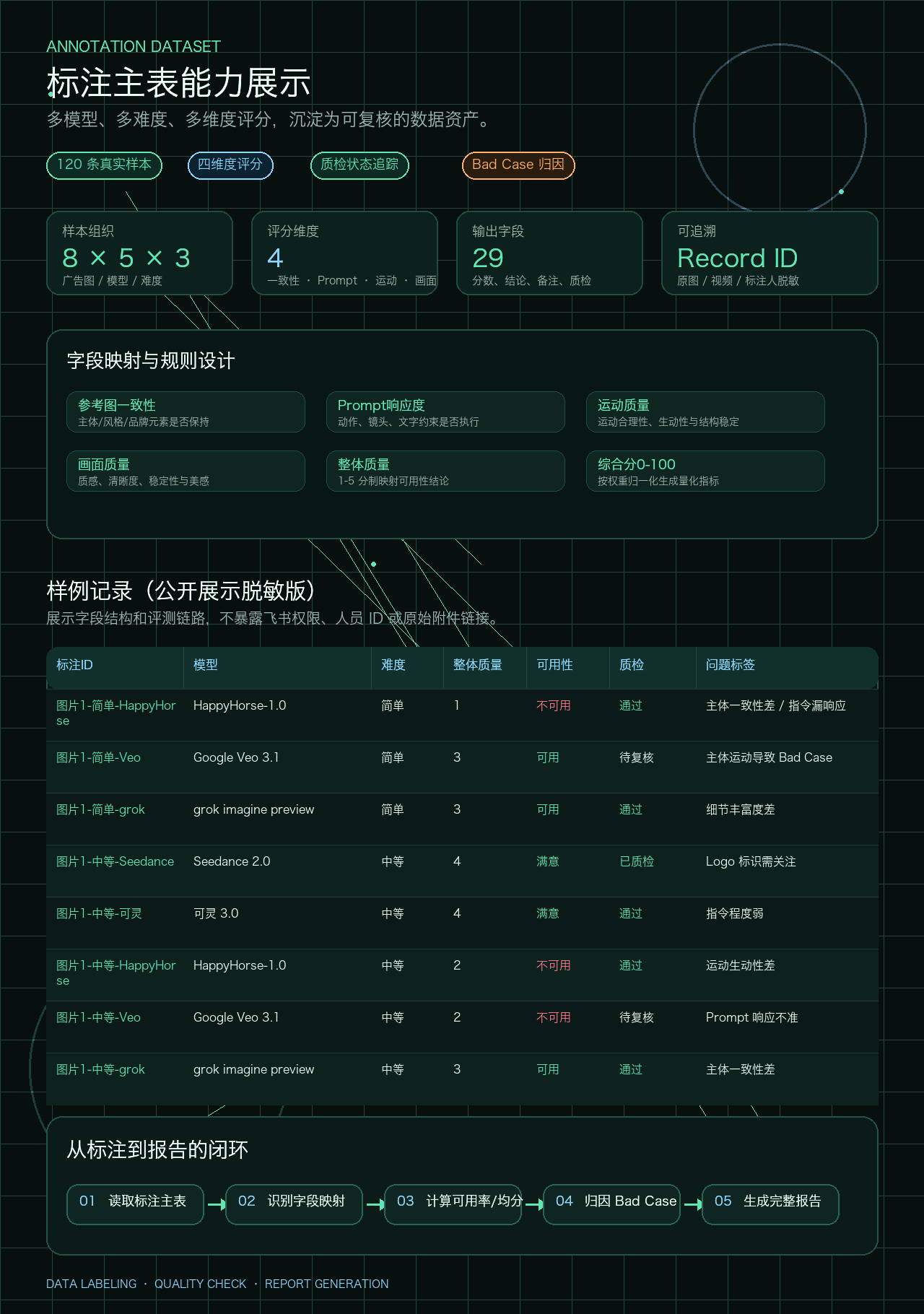Screen dimensions: 924x1314
Task: Click 满意 status in 可灵 row
Action: click(548, 913)
